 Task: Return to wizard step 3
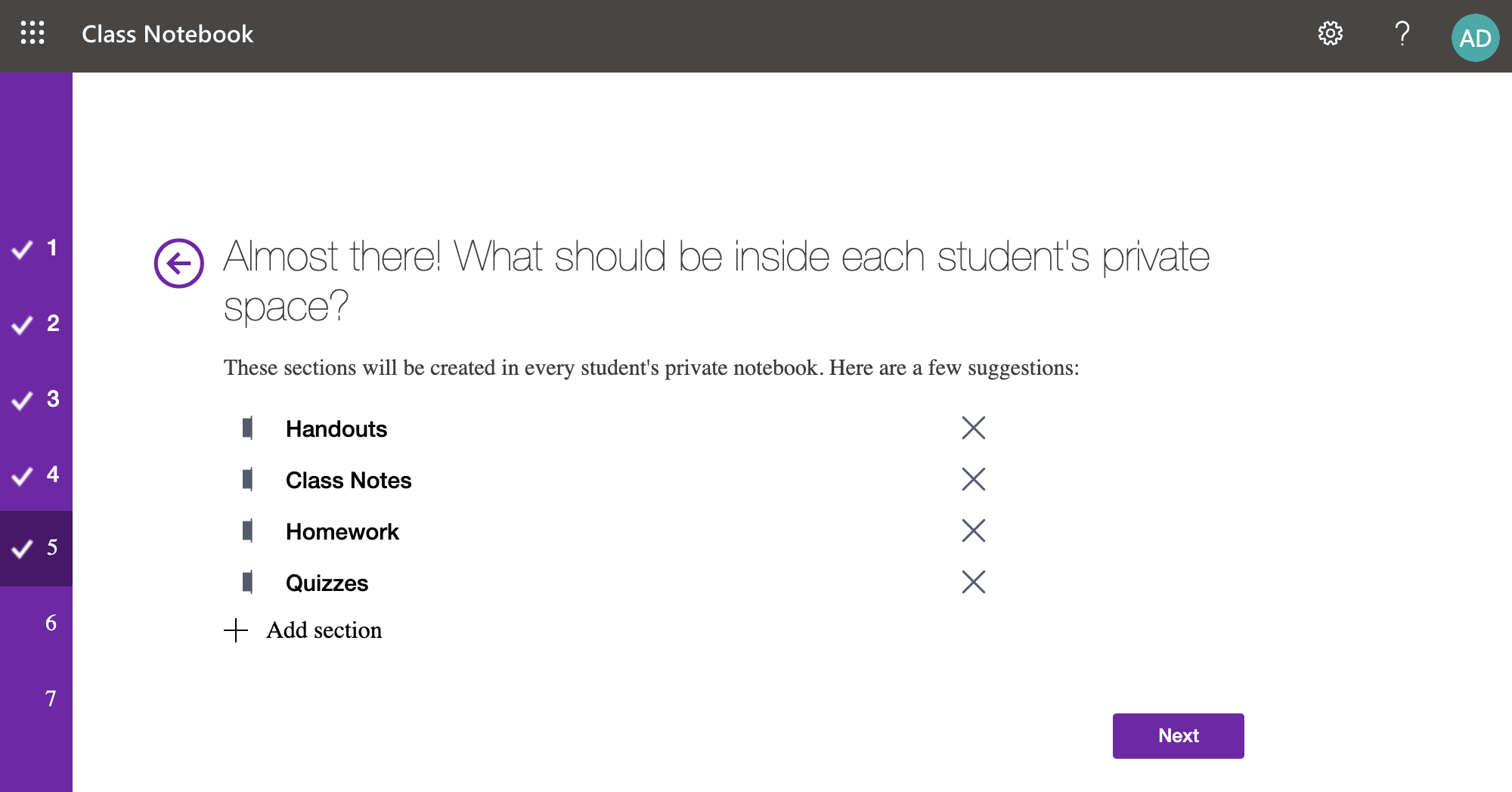pyautogui.click(x=36, y=399)
